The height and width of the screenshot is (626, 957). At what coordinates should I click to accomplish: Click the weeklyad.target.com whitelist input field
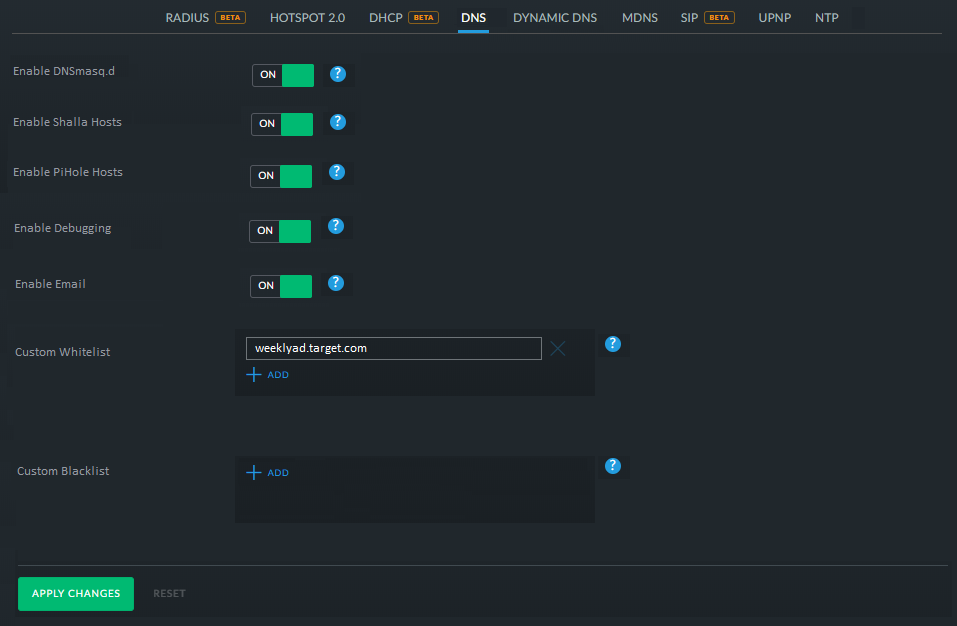tap(393, 348)
